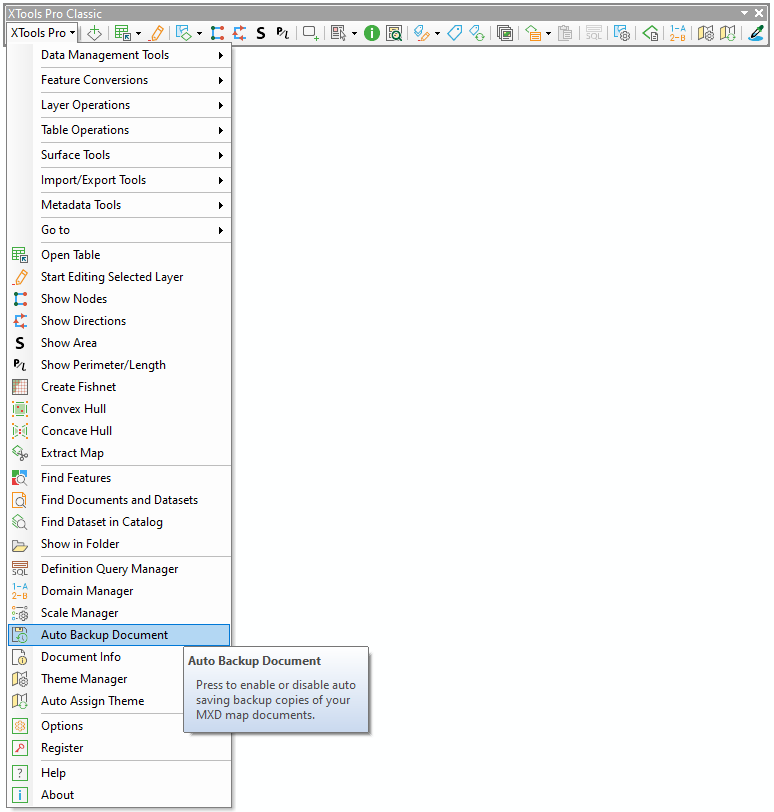Choose Find Documents and Datasets
The height and width of the screenshot is (812, 774).
coord(119,500)
